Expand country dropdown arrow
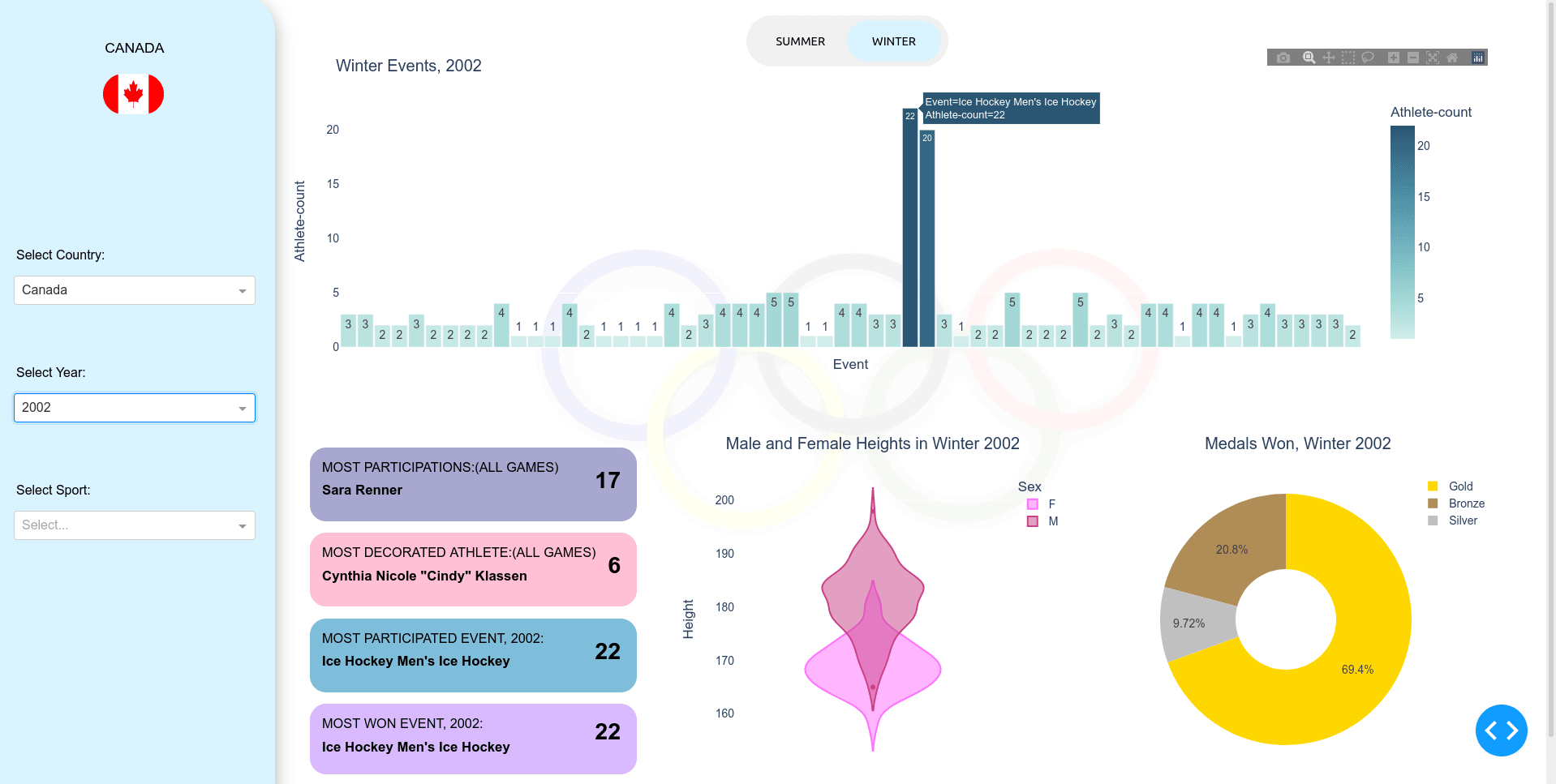1556x784 pixels. pos(242,291)
